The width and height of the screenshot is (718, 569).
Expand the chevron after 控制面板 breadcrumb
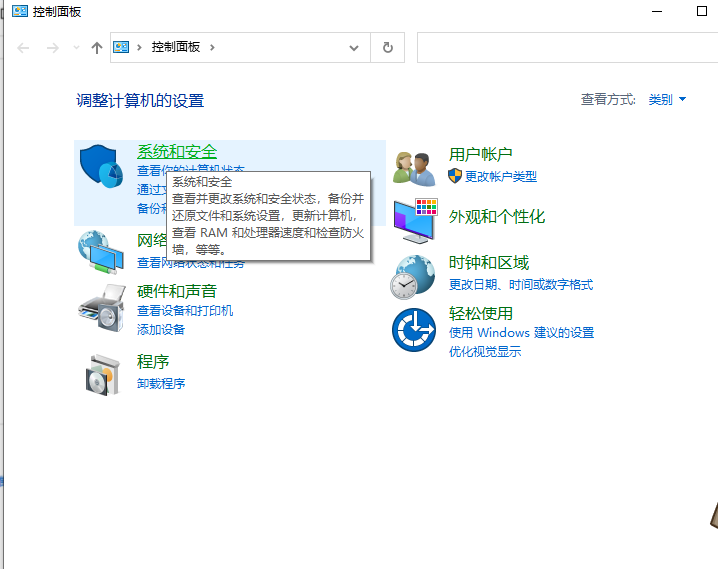coord(213,47)
